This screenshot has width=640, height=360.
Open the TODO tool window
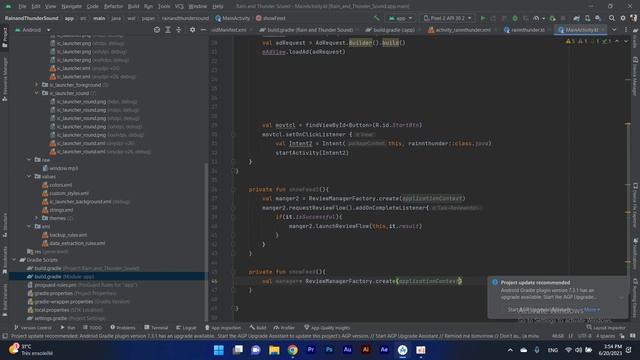[92, 328]
